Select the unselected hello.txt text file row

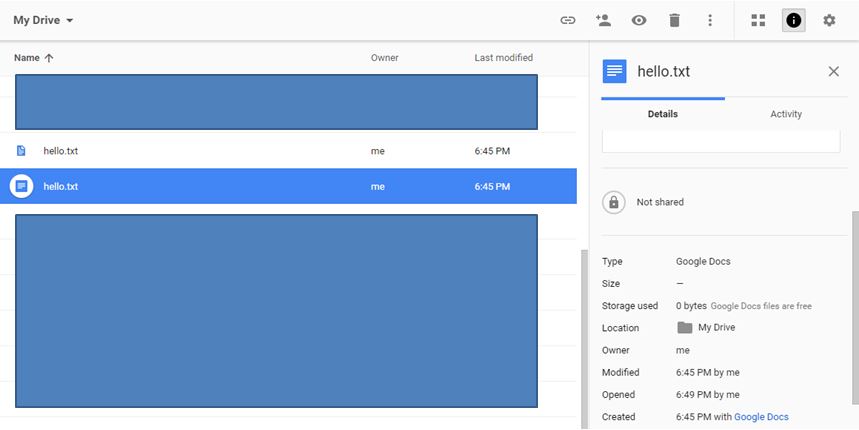[x=288, y=151]
